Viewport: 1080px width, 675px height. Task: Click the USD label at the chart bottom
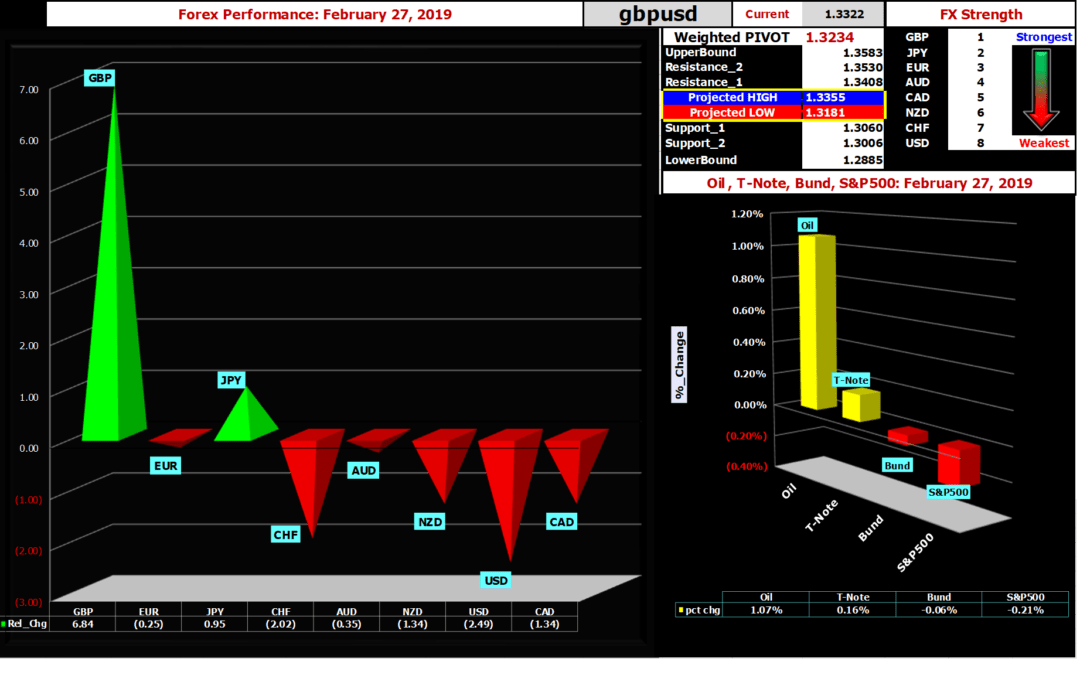[x=495, y=579]
